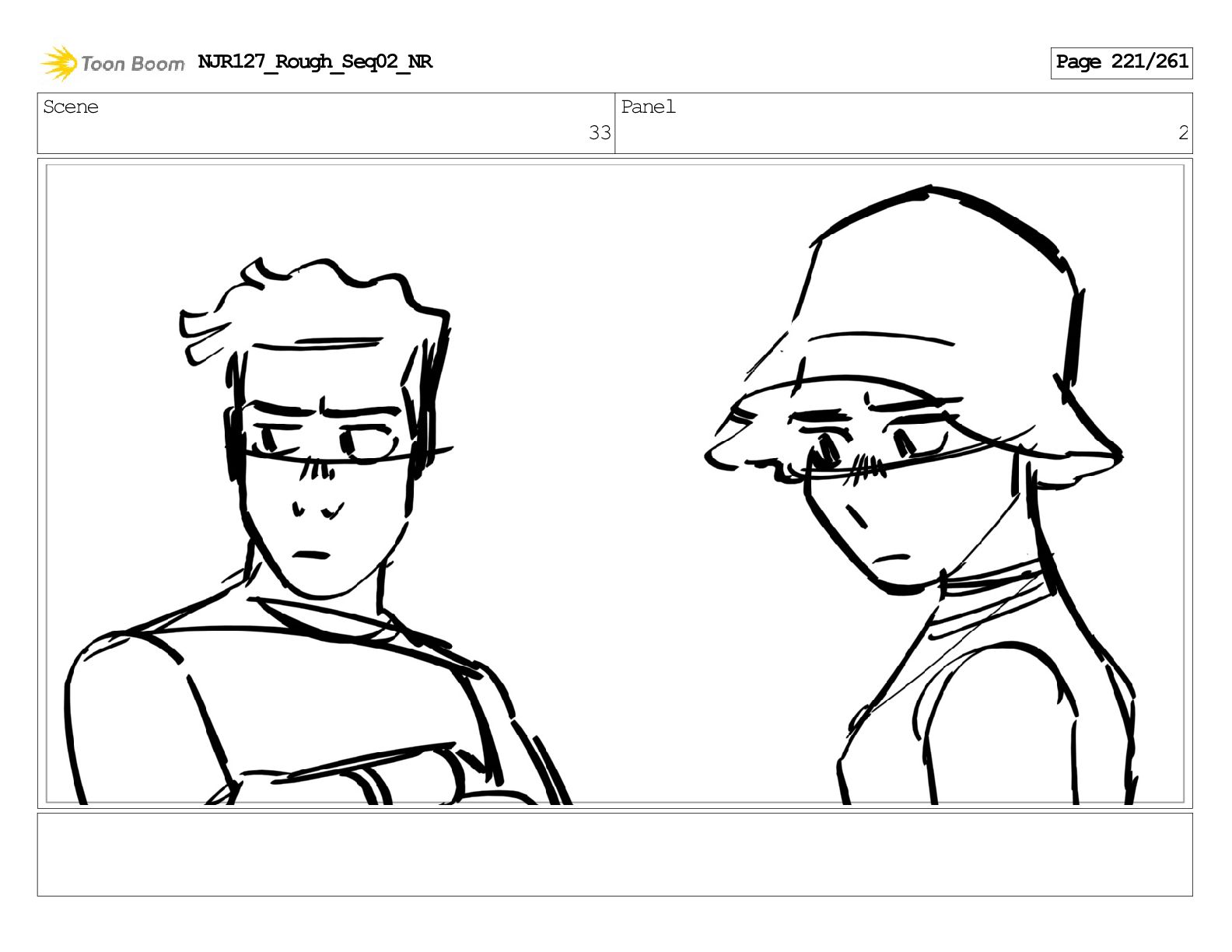Click the empty notes box below the panel

pos(615,854)
